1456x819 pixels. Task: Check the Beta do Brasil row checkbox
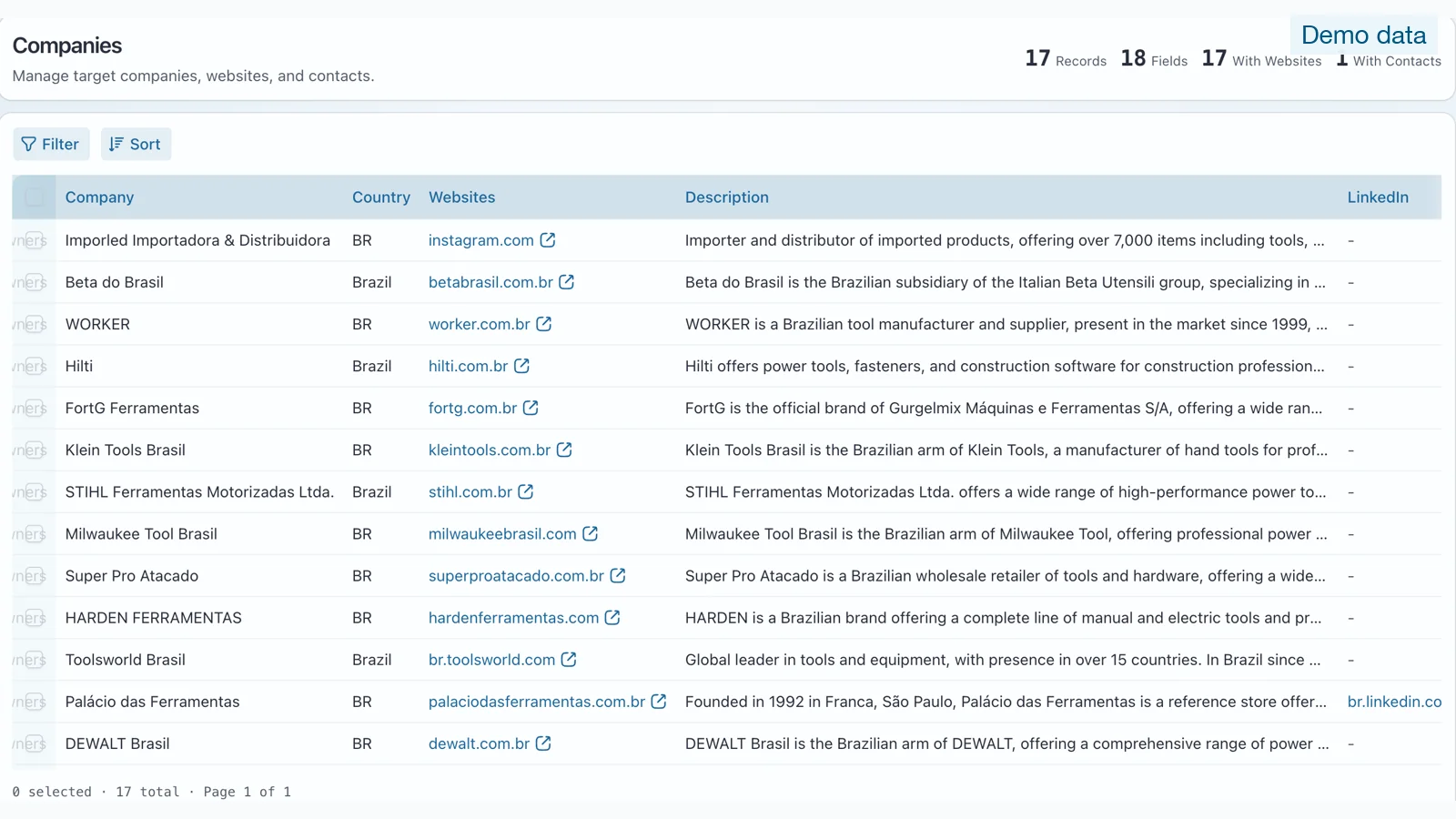point(35,282)
